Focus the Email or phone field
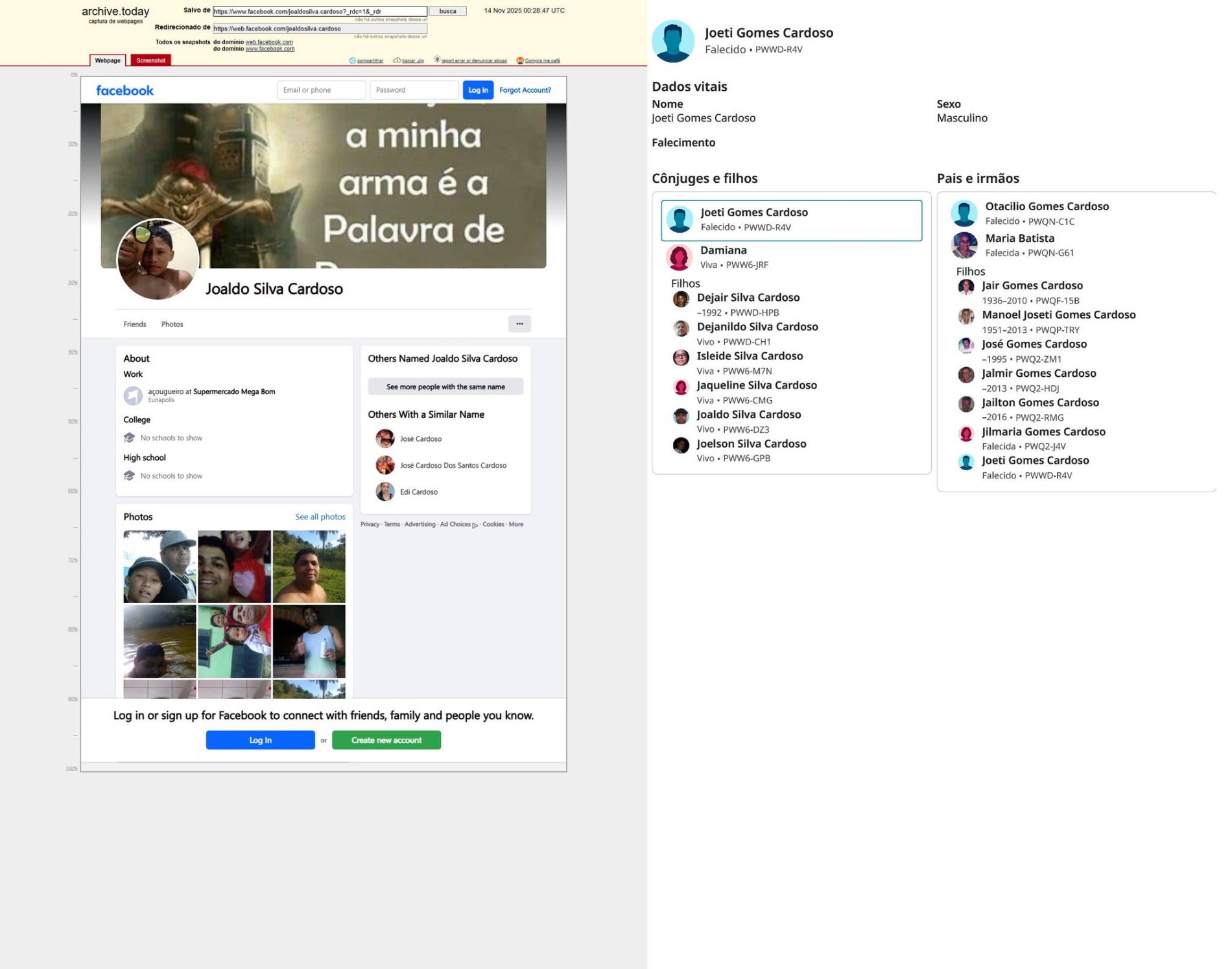1232x969 pixels. point(321,90)
